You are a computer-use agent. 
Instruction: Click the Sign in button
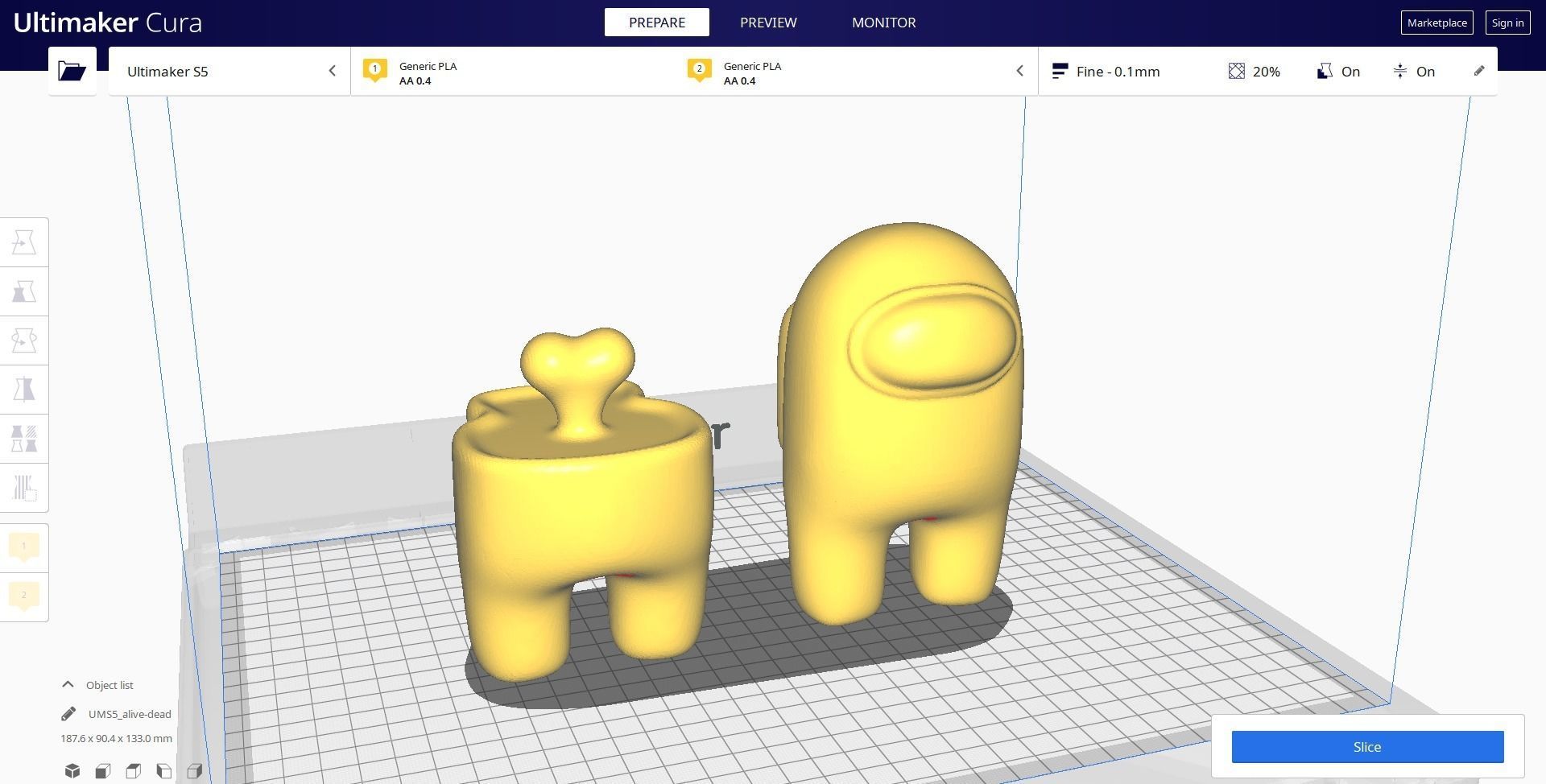tap(1507, 23)
